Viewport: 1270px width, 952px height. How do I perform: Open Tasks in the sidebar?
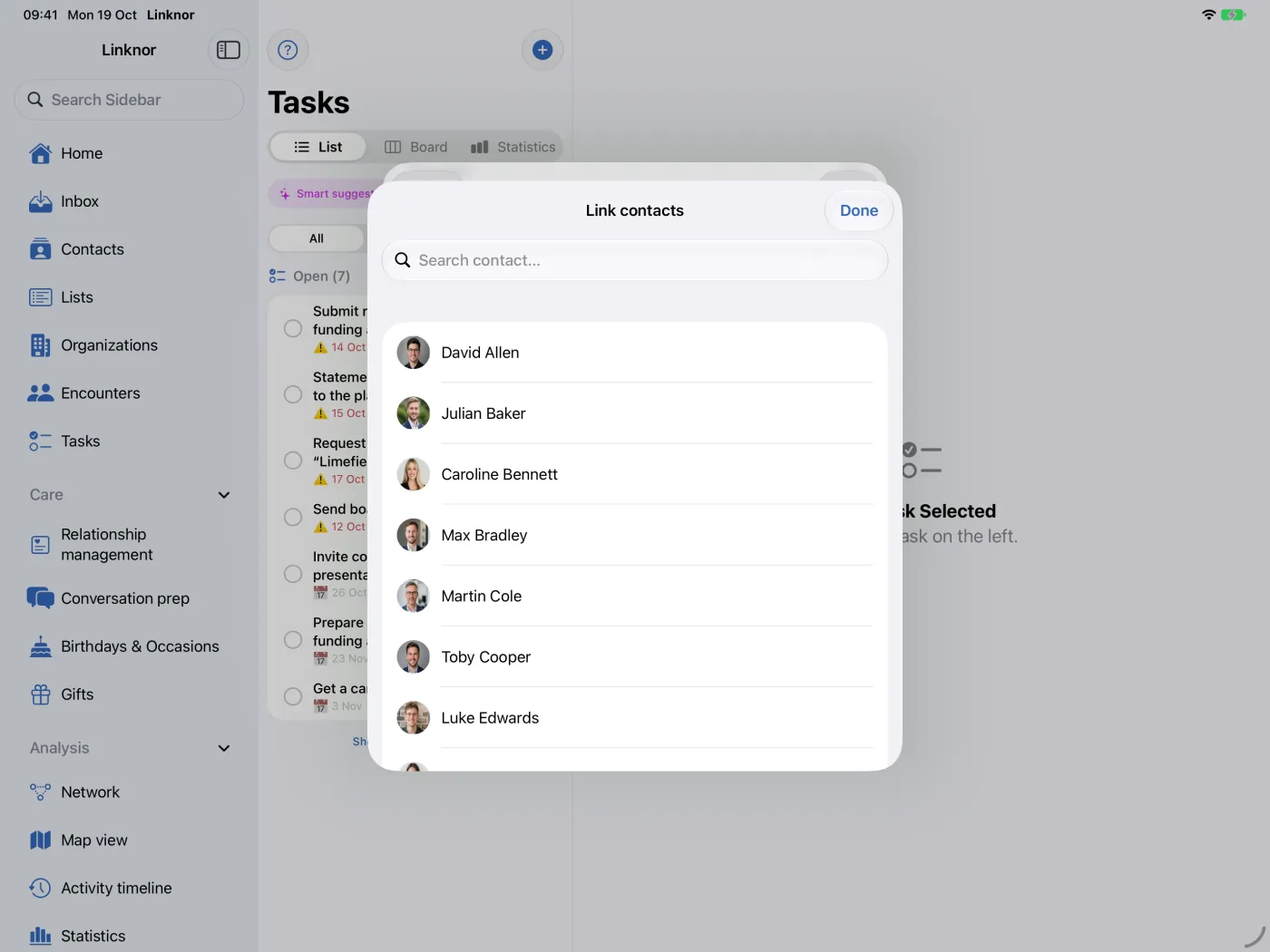(129, 442)
